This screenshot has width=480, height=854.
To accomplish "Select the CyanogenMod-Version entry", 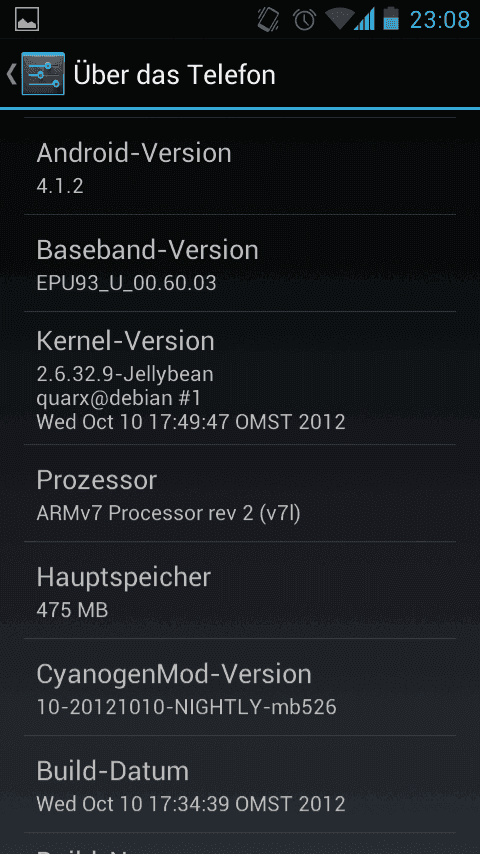I will [240, 687].
